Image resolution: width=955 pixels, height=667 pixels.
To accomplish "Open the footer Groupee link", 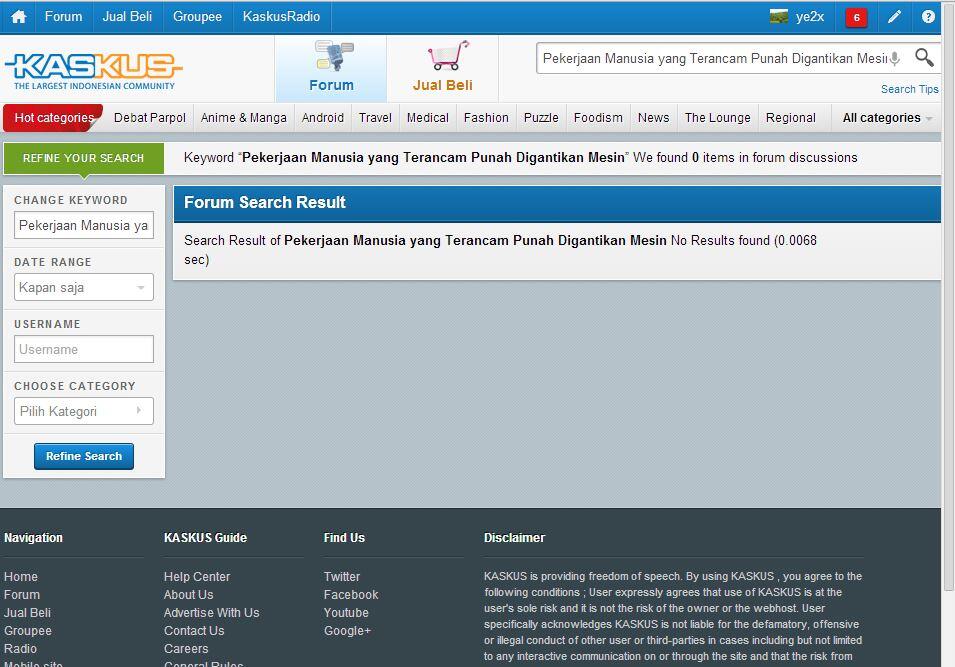I will point(28,631).
